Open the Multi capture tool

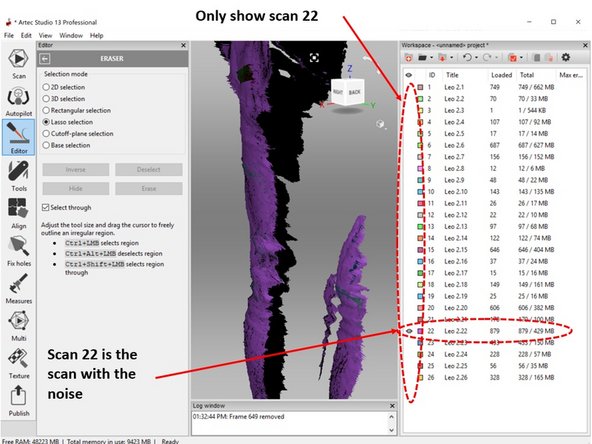[x=18, y=326]
